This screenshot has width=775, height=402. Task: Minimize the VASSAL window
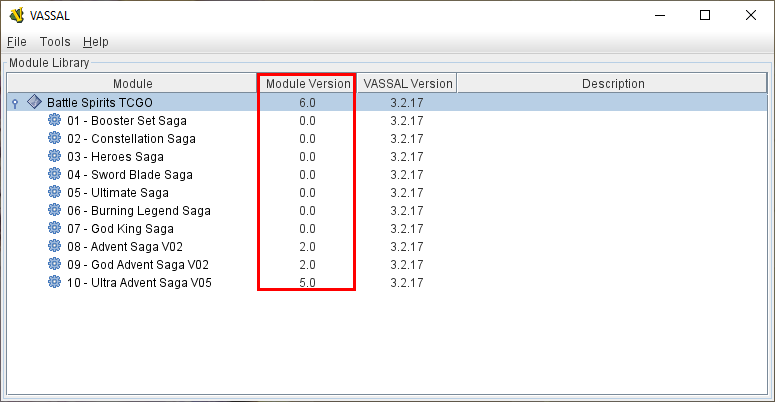click(x=660, y=15)
